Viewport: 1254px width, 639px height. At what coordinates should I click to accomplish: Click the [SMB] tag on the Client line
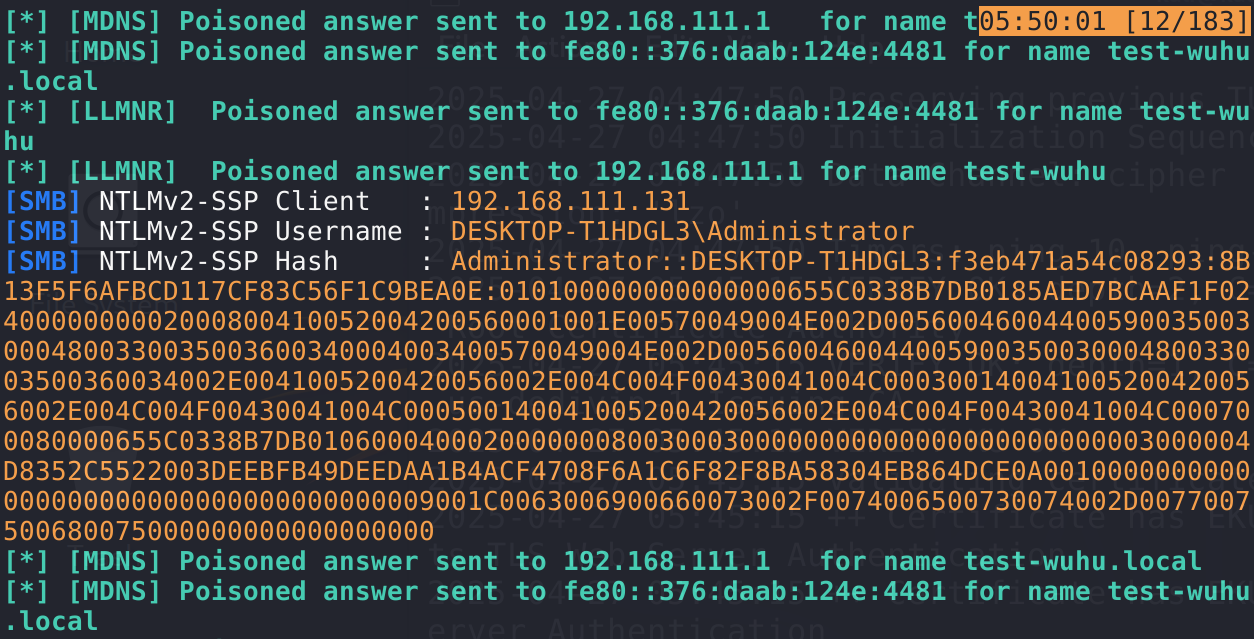(x=43, y=201)
